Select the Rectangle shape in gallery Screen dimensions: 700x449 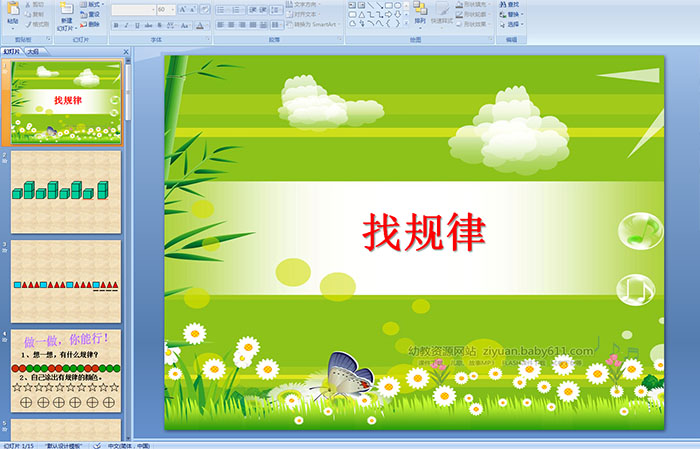pyautogui.click(x=388, y=5)
